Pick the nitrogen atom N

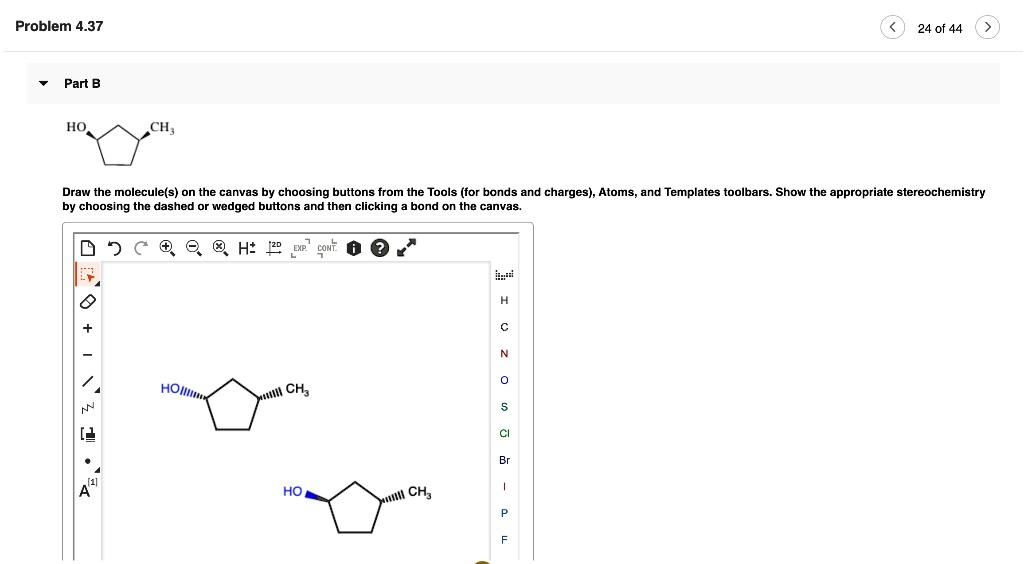coord(504,354)
